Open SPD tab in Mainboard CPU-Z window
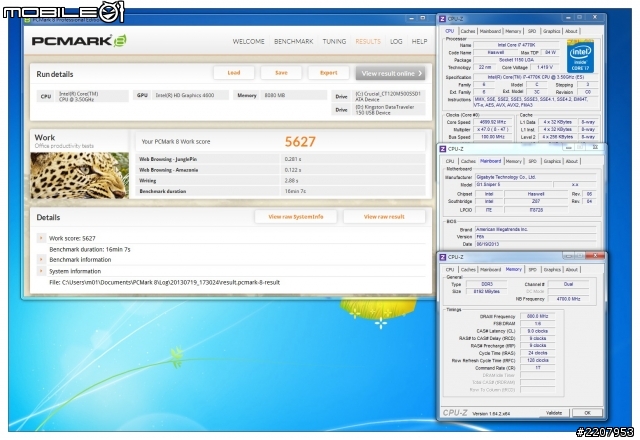The image size is (640, 440). click(532, 161)
